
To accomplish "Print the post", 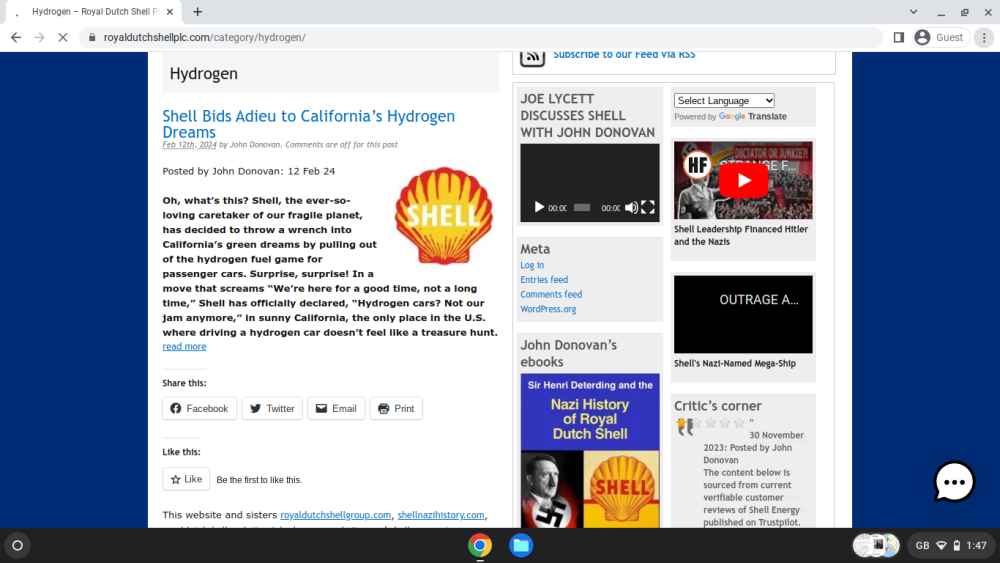I will pos(396,409).
